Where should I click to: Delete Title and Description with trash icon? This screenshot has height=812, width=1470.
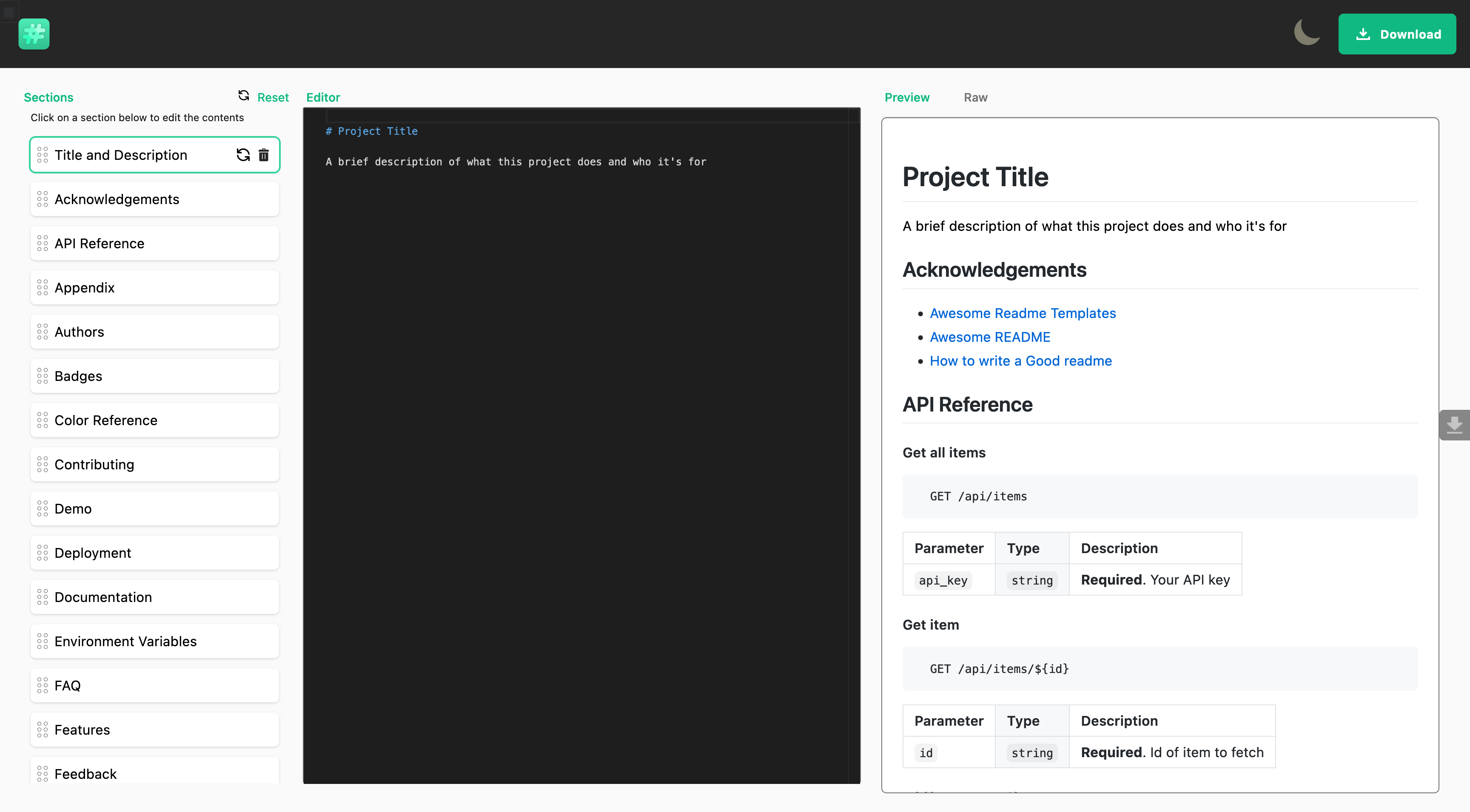pyautogui.click(x=264, y=155)
